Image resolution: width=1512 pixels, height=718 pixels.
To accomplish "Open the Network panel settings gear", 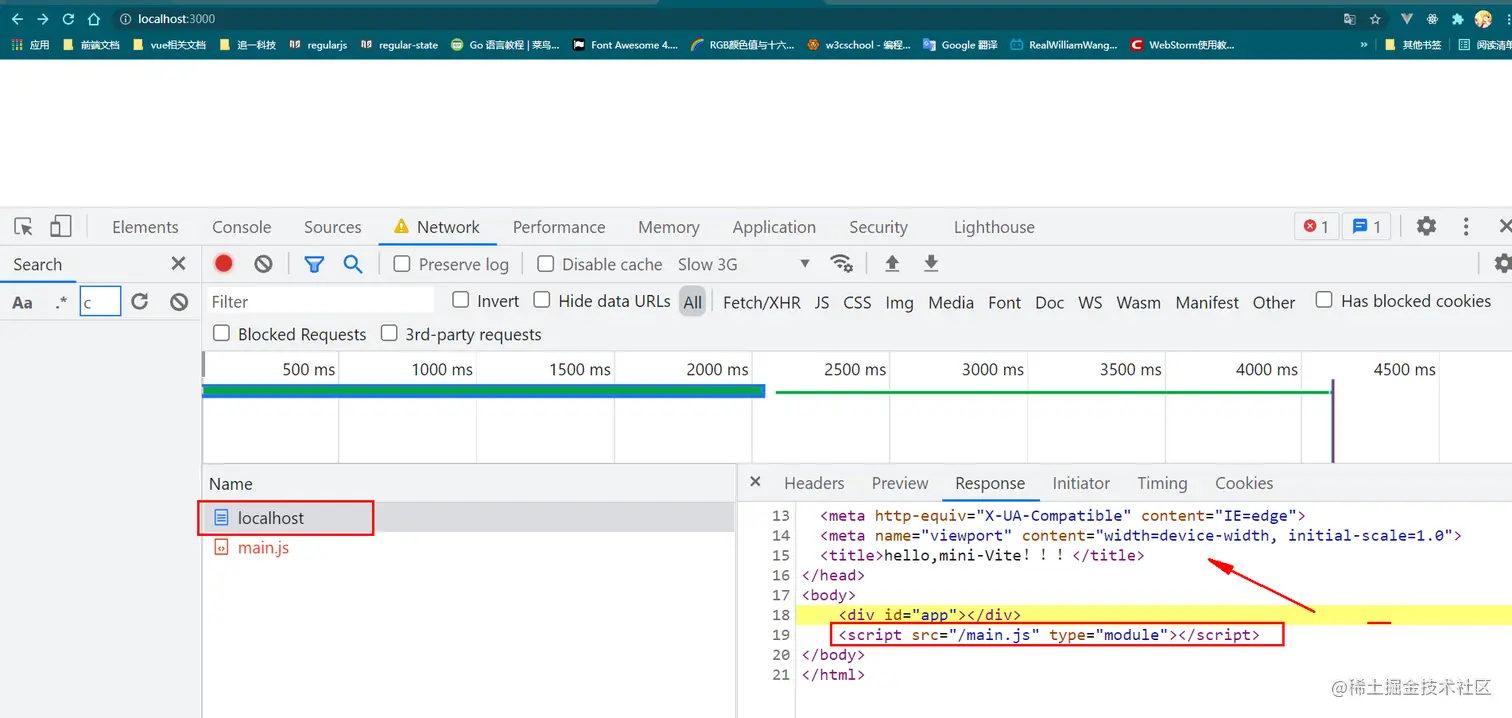I will (1502, 264).
